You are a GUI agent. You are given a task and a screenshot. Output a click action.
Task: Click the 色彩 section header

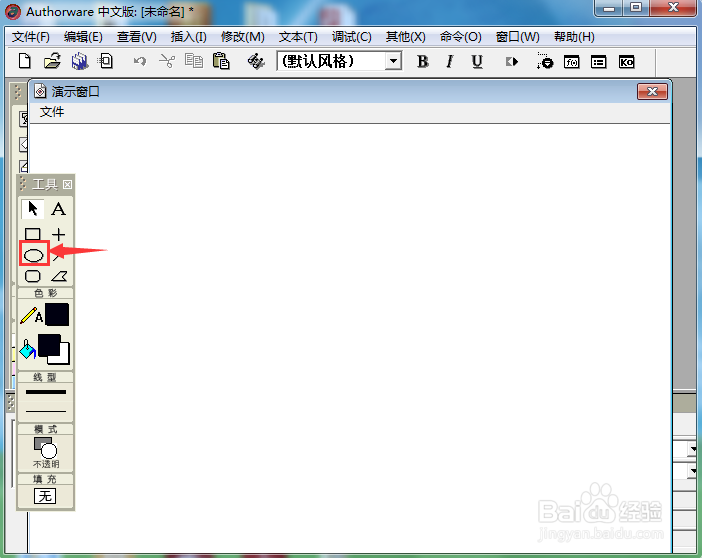[45, 293]
